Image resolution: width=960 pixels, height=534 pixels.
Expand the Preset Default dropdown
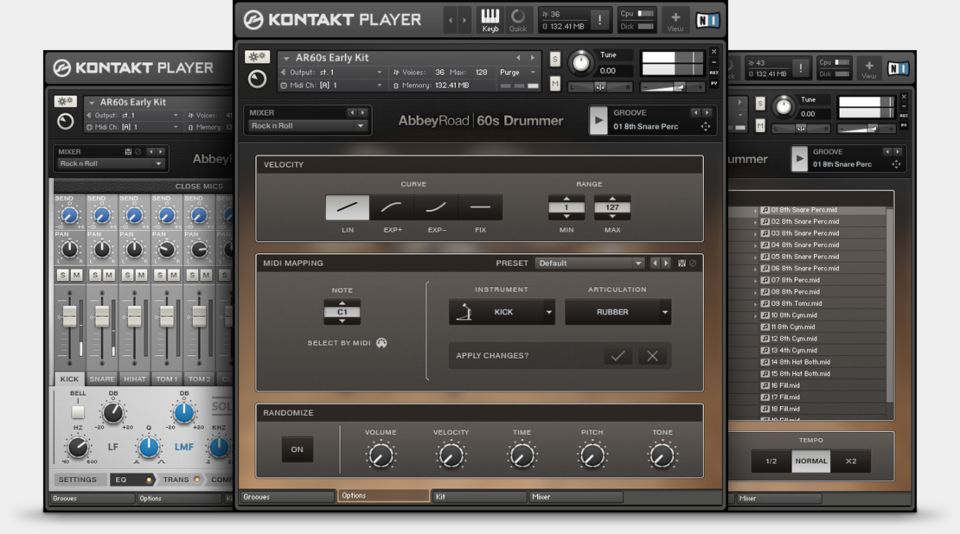tap(589, 263)
